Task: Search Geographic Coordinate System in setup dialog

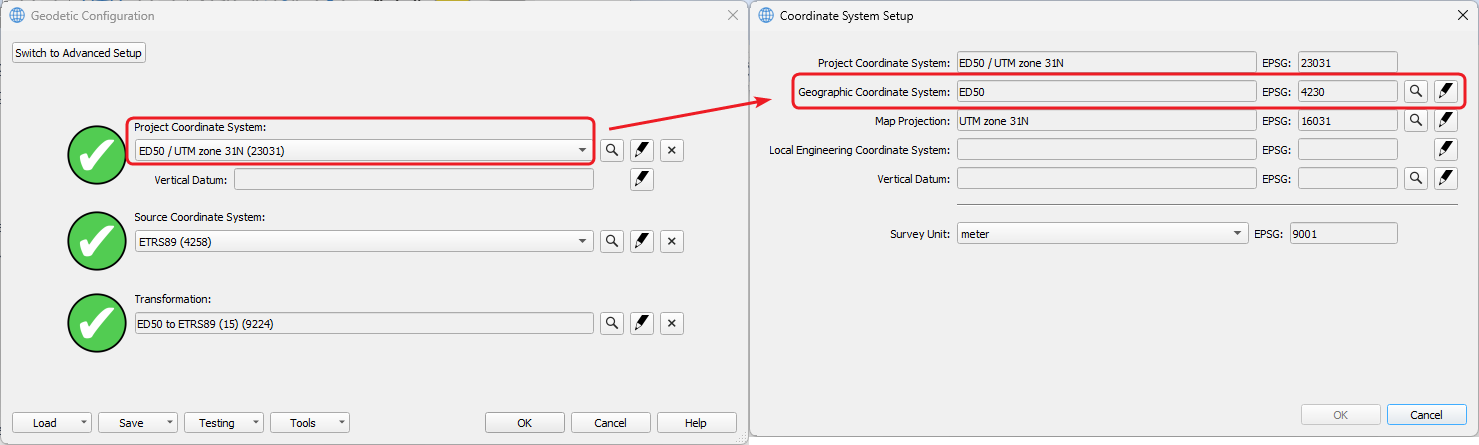Action: pos(1416,91)
